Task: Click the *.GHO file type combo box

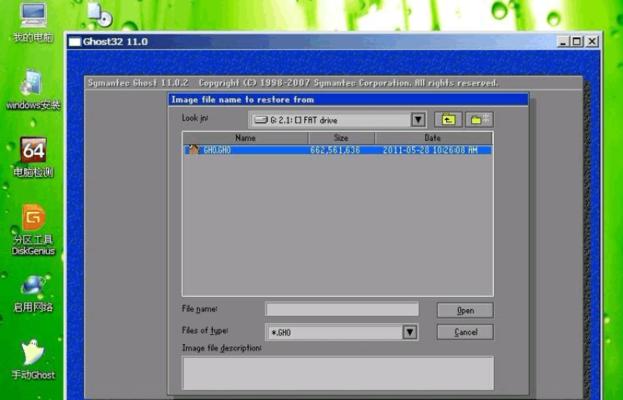Action: (341, 332)
